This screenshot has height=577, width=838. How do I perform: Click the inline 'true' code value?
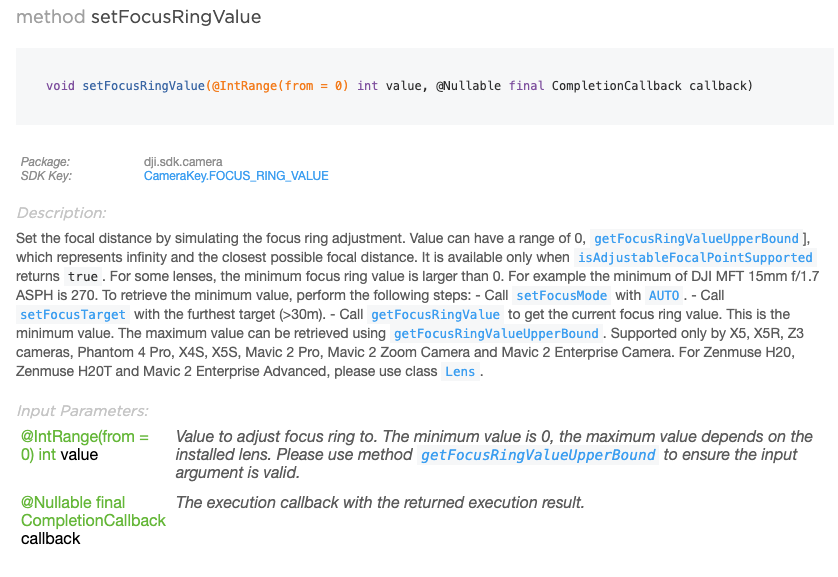tap(83, 276)
